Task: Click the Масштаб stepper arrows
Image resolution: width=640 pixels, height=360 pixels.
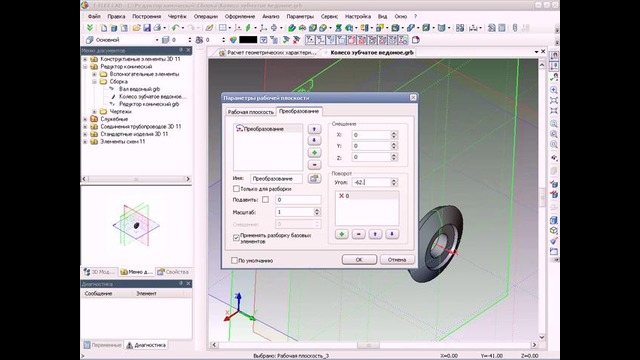Action: (317, 212)
